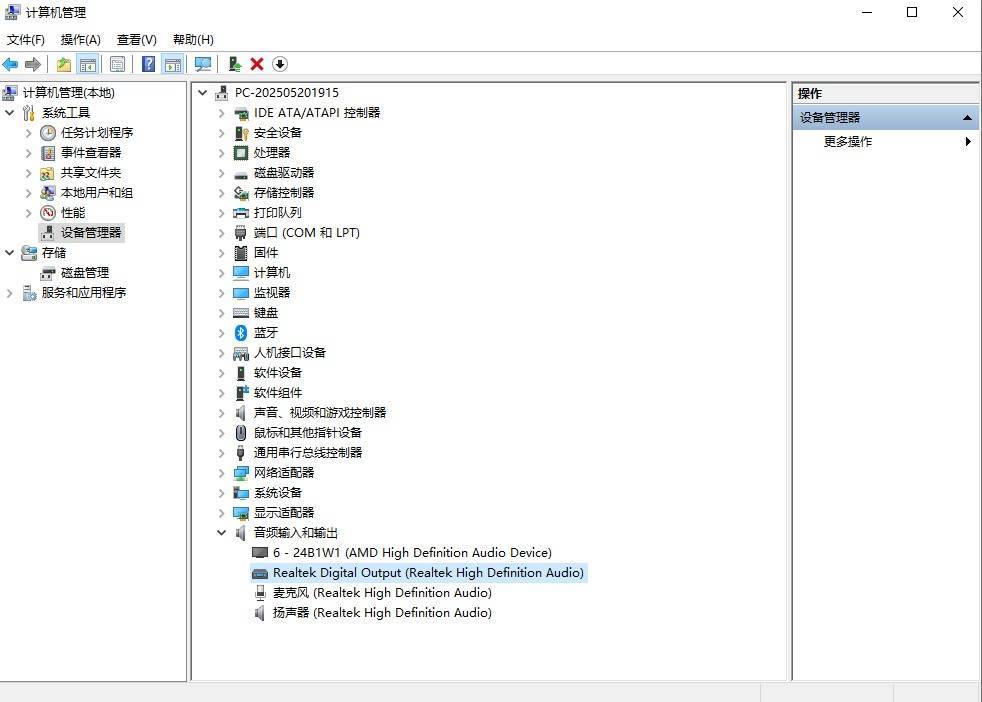Select 设备管理器 in the left tree

tap(91, 233)
